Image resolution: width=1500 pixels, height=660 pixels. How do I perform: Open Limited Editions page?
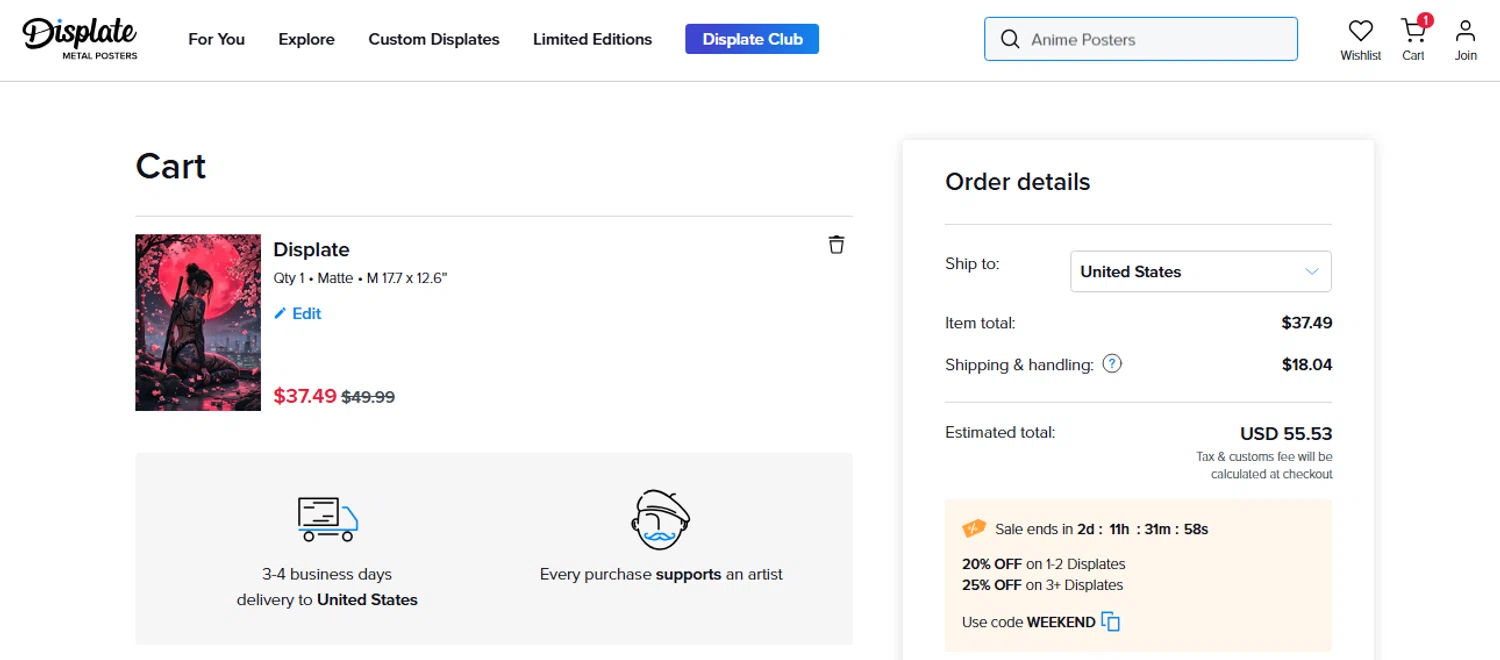point(592,40)
